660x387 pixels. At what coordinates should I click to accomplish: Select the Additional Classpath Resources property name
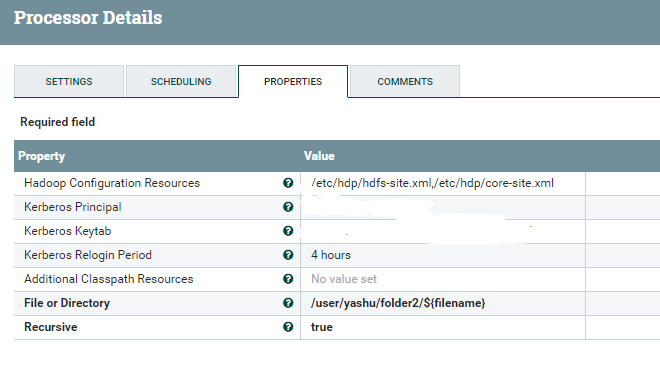point(109,279)
